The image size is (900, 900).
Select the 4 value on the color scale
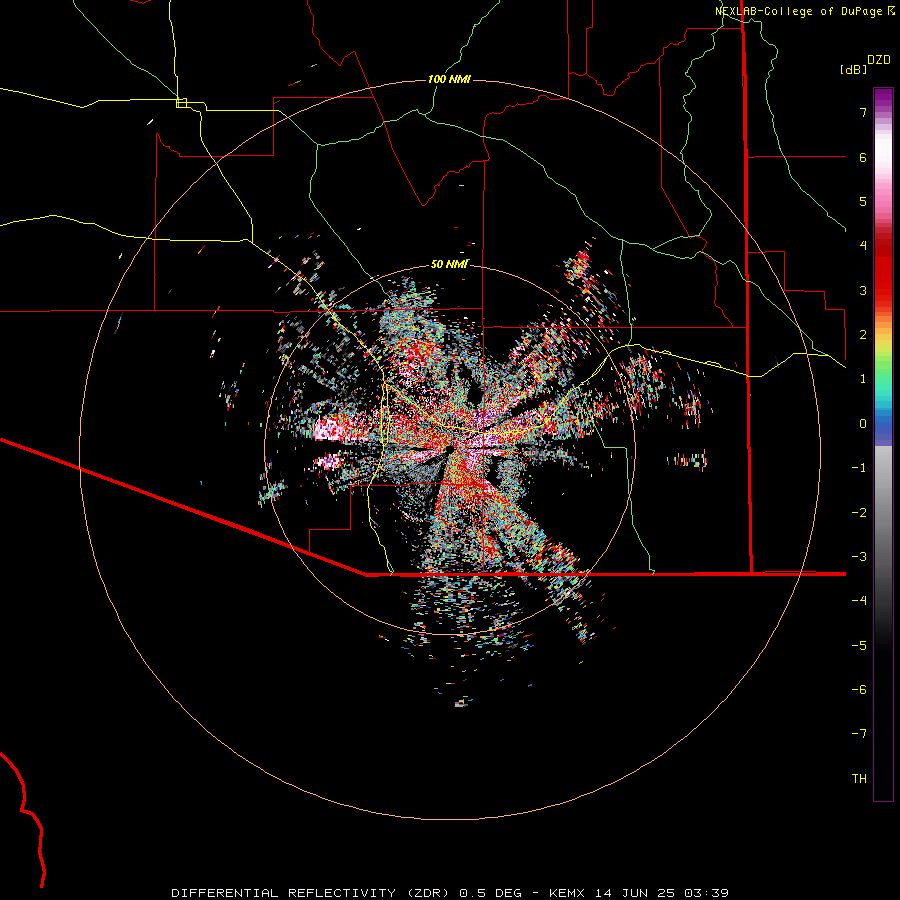863,246
